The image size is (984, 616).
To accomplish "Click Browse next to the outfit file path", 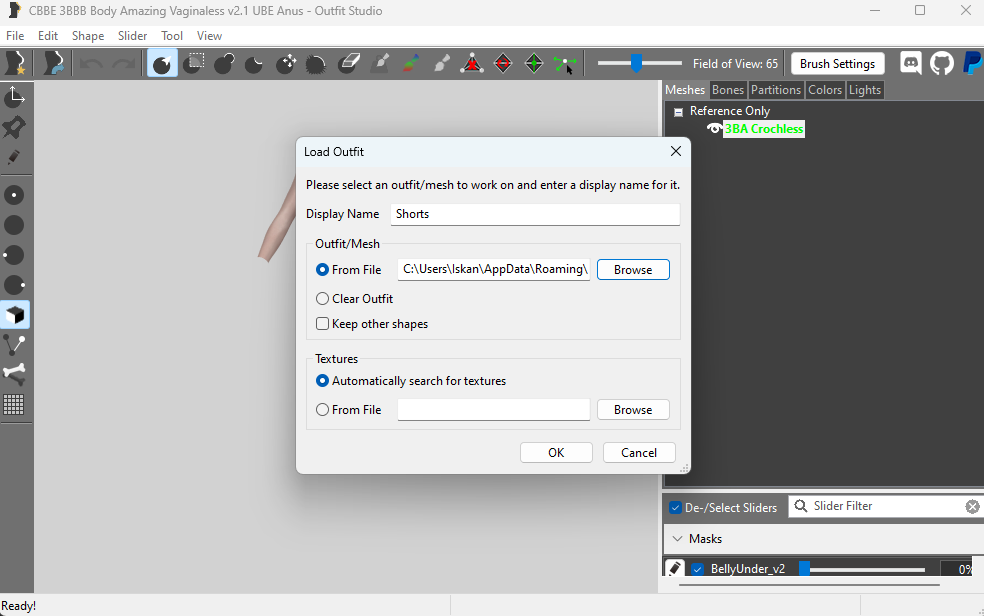I will click(x=633, y=270).
